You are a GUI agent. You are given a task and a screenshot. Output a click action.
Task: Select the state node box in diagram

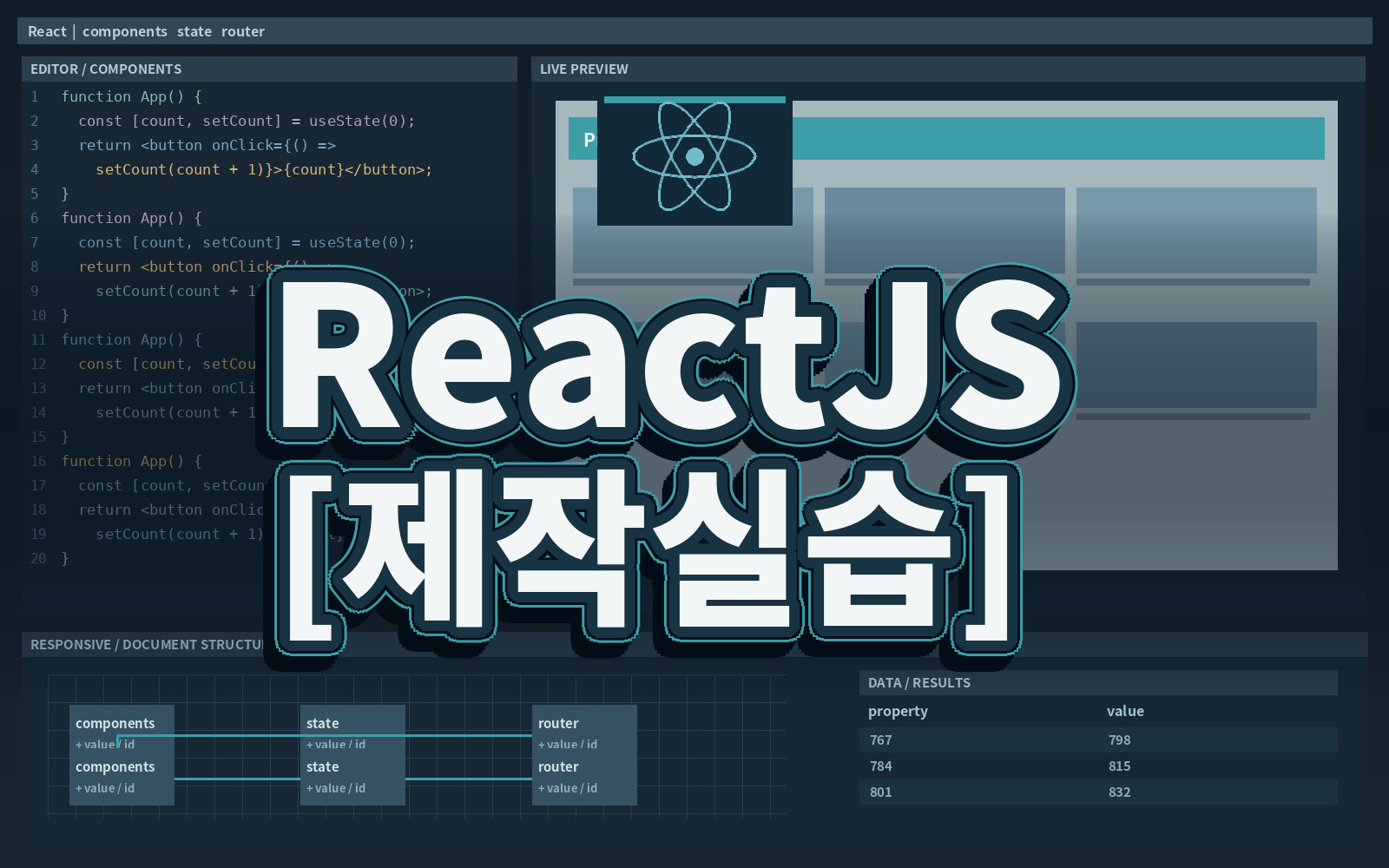pyautogui.click(x=352, y=755)
